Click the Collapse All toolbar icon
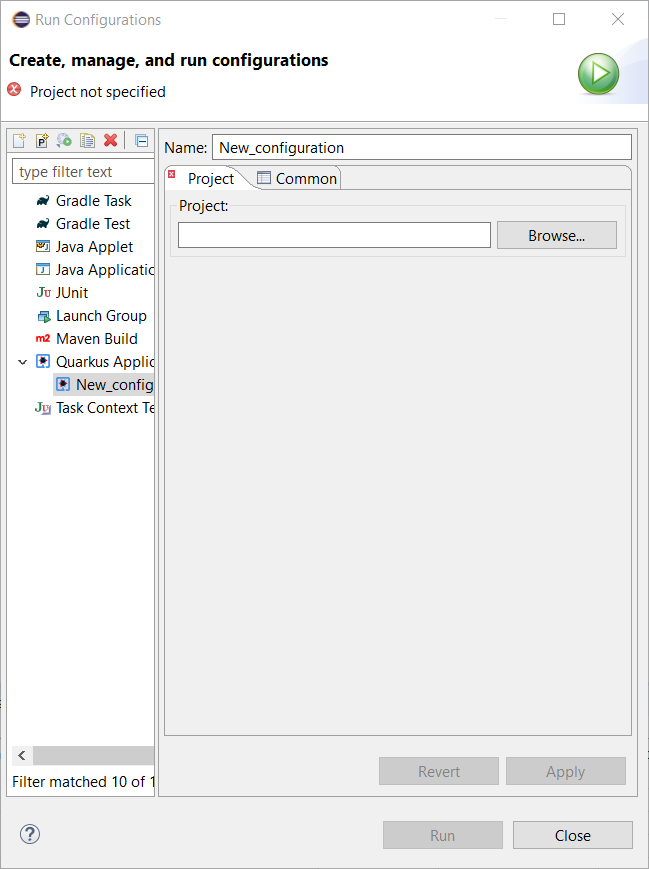649x869 pixels. pyautogui.click(x=141, y=141)
